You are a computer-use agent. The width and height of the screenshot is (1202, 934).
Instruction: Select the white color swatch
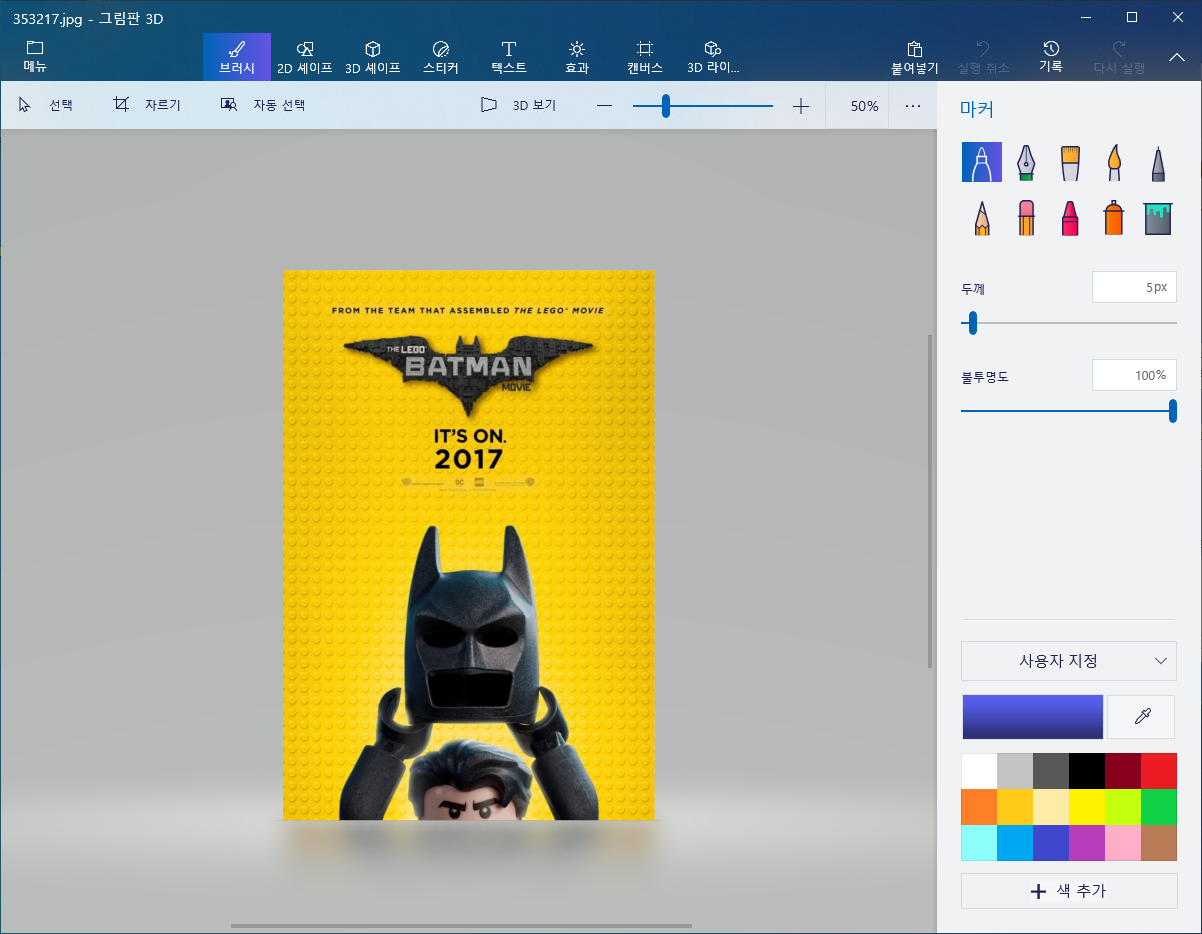[979, 771]
